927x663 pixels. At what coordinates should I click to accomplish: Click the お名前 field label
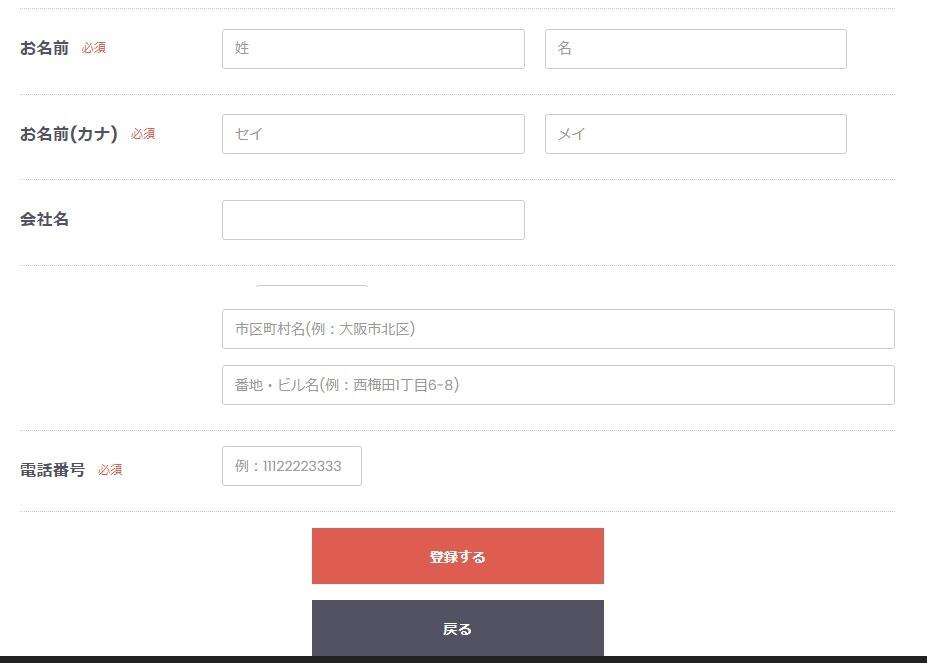pyautogui.click(x=45, y=48)
